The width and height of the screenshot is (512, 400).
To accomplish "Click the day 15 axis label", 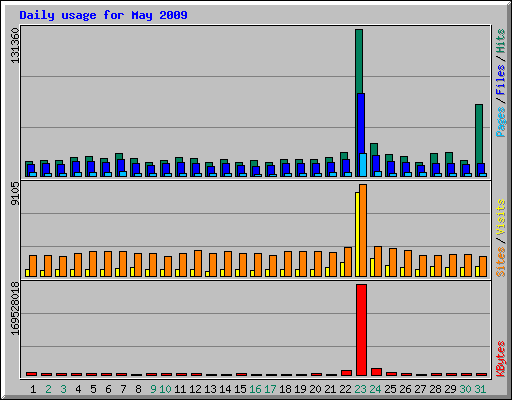I will (240, 389).
